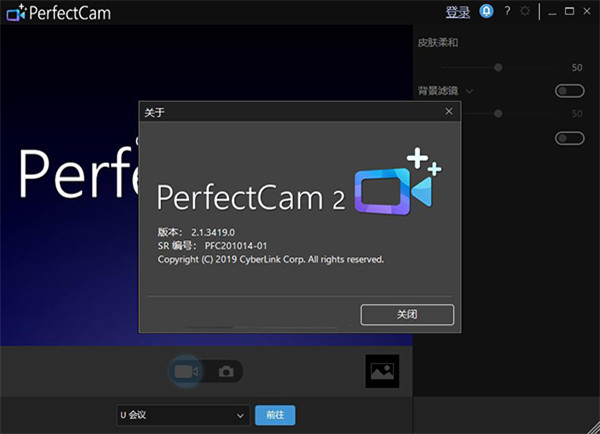The image size is (600, 434).
Task: Open the image gallery thumbnail
Action: (x=382, y=371)
